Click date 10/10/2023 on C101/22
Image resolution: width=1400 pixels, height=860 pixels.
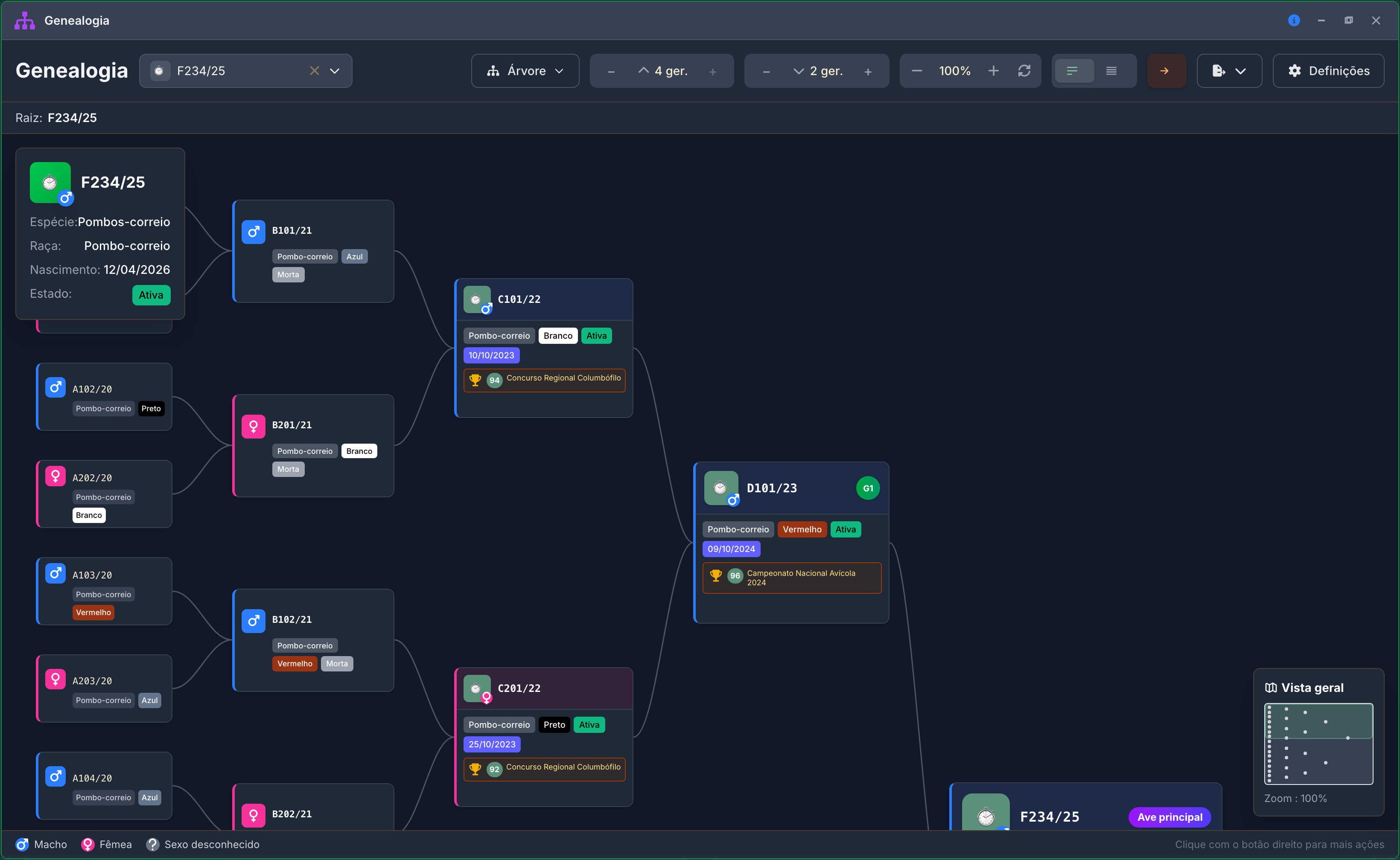pos(491,355)
